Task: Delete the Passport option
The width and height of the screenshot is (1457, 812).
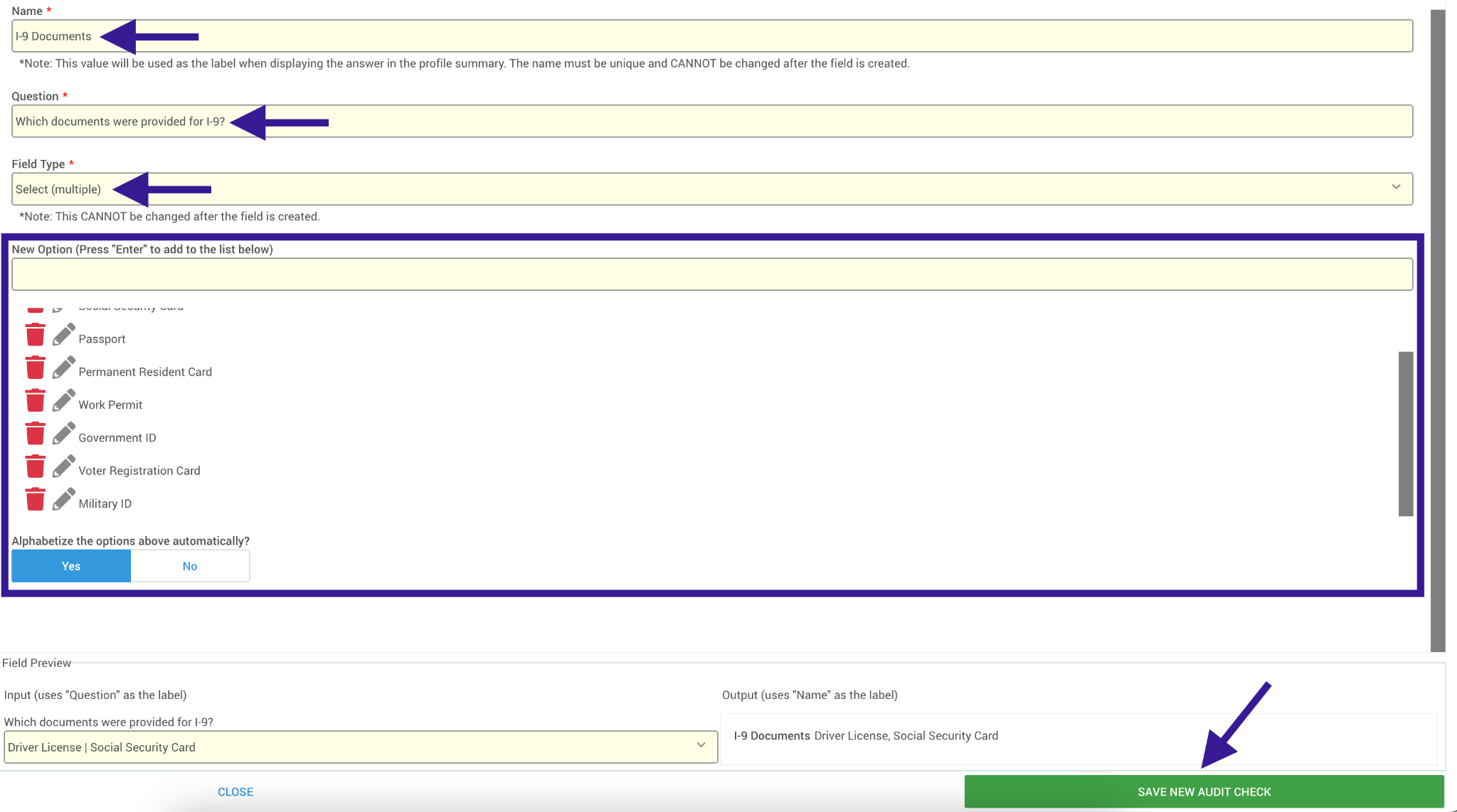Action: pos(35,335)
